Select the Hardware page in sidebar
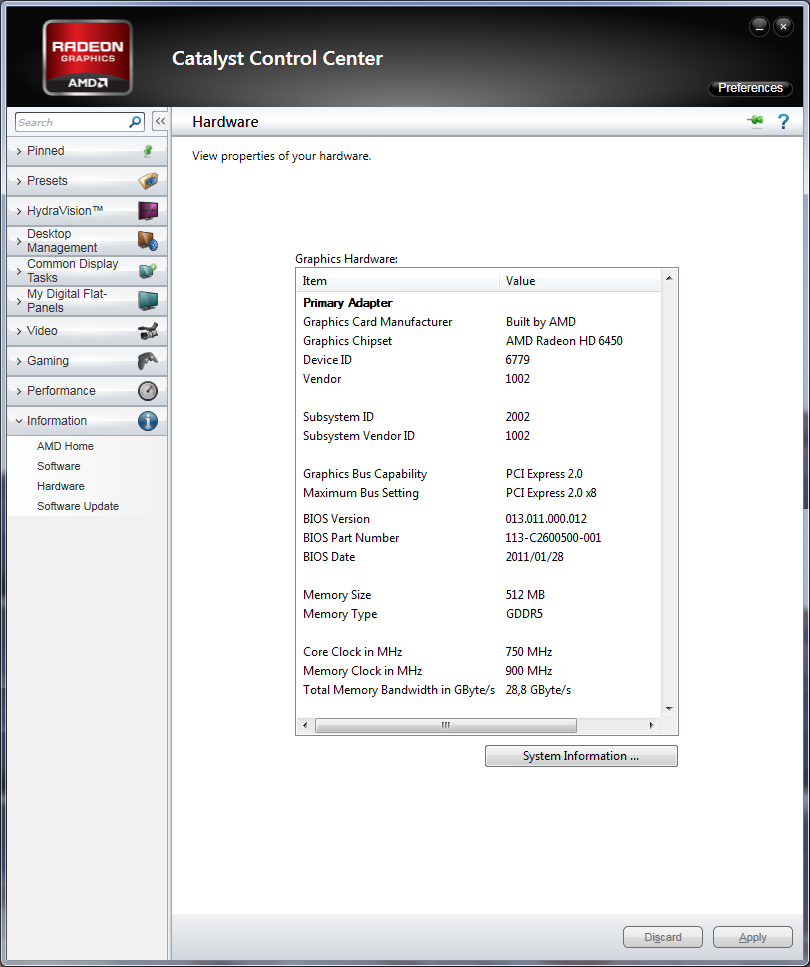This screenshot has width=810, height=967. pyautogui.click(x=60, y=486)
